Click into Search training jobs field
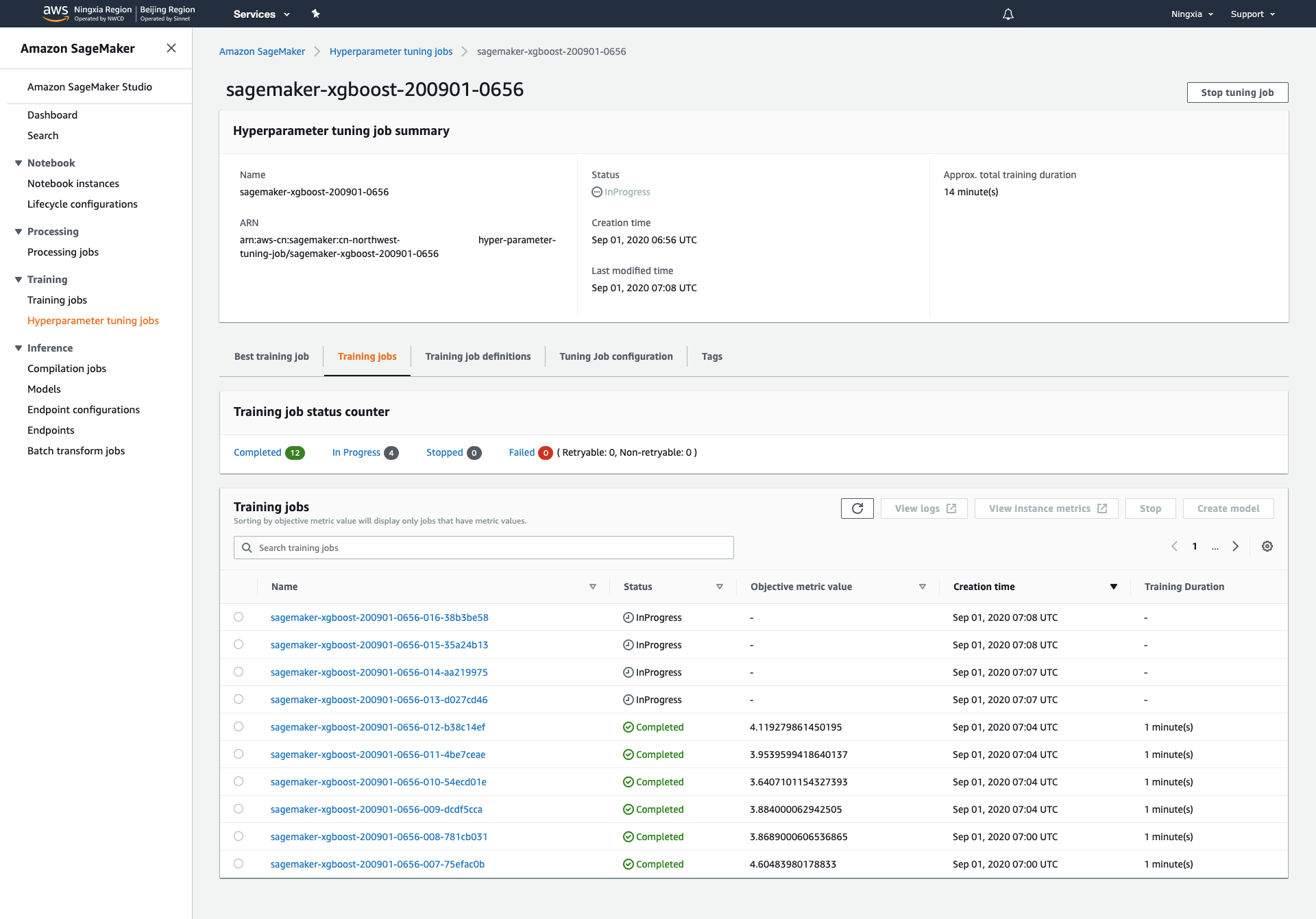The height and width of the screenshot is (919, 1316). pos(484,548)
